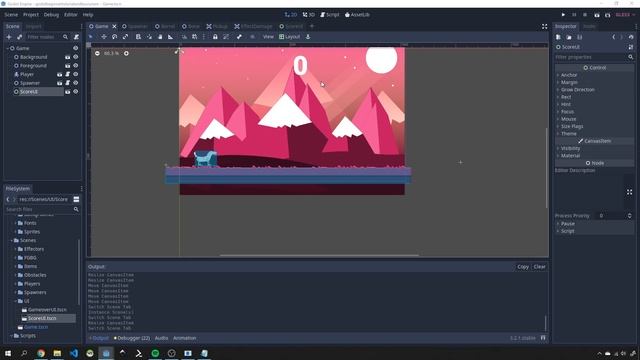
Task: Open the Project menu
Action: pyautogui.click(x=31, y=15)
